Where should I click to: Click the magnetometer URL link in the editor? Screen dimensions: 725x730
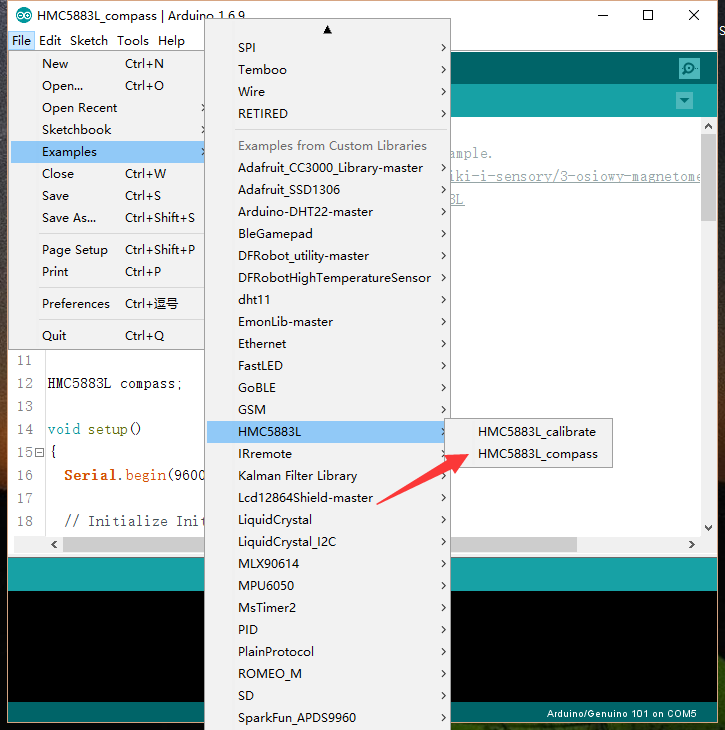575,176
